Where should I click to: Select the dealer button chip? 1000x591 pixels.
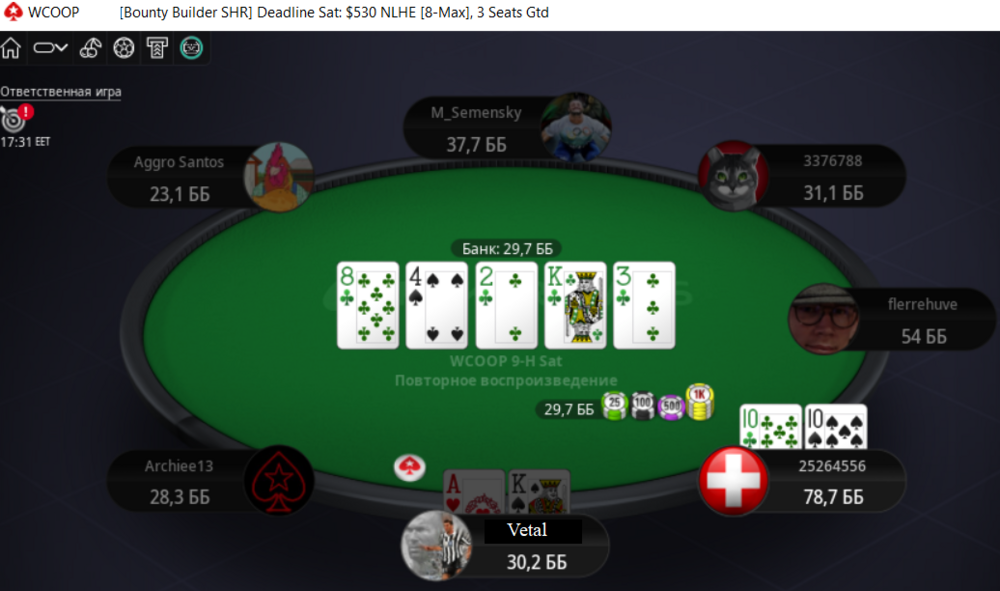click(x=409, y=467)
